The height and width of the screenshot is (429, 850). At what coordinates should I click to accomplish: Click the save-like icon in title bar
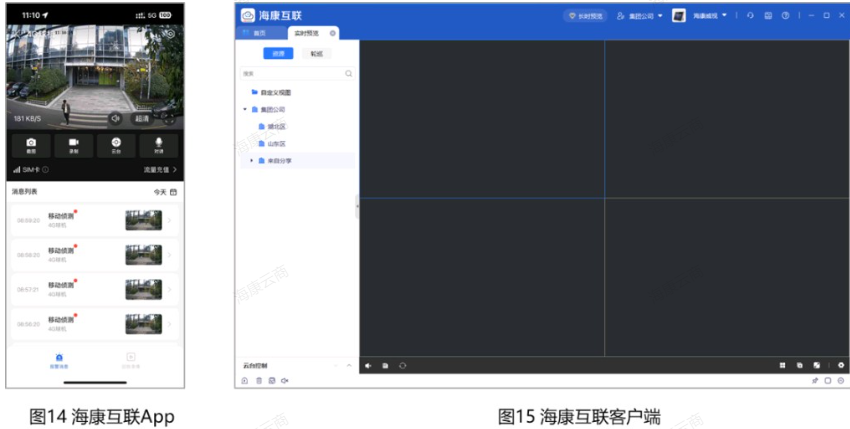768,16
